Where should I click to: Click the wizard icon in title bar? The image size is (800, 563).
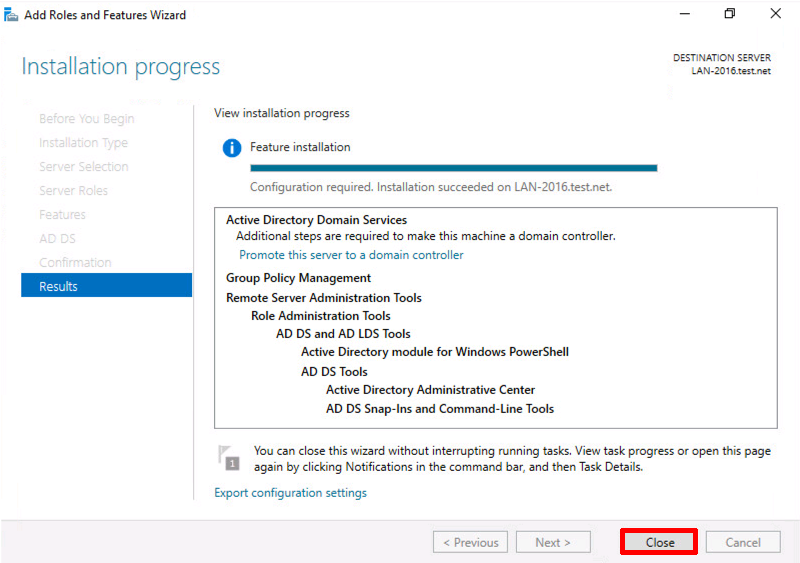point(11,15)
